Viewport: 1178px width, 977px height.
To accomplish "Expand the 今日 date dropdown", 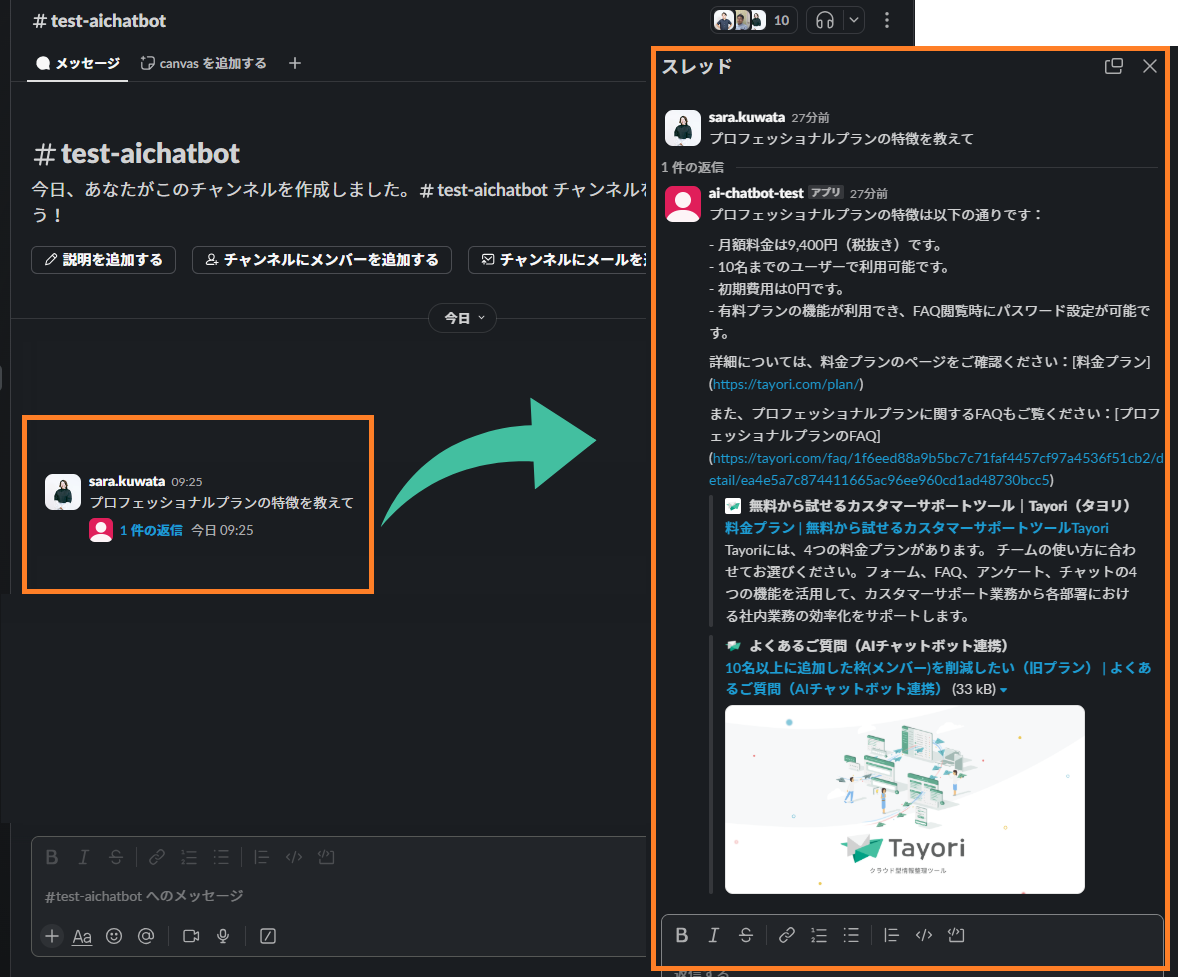I will 462,318.
